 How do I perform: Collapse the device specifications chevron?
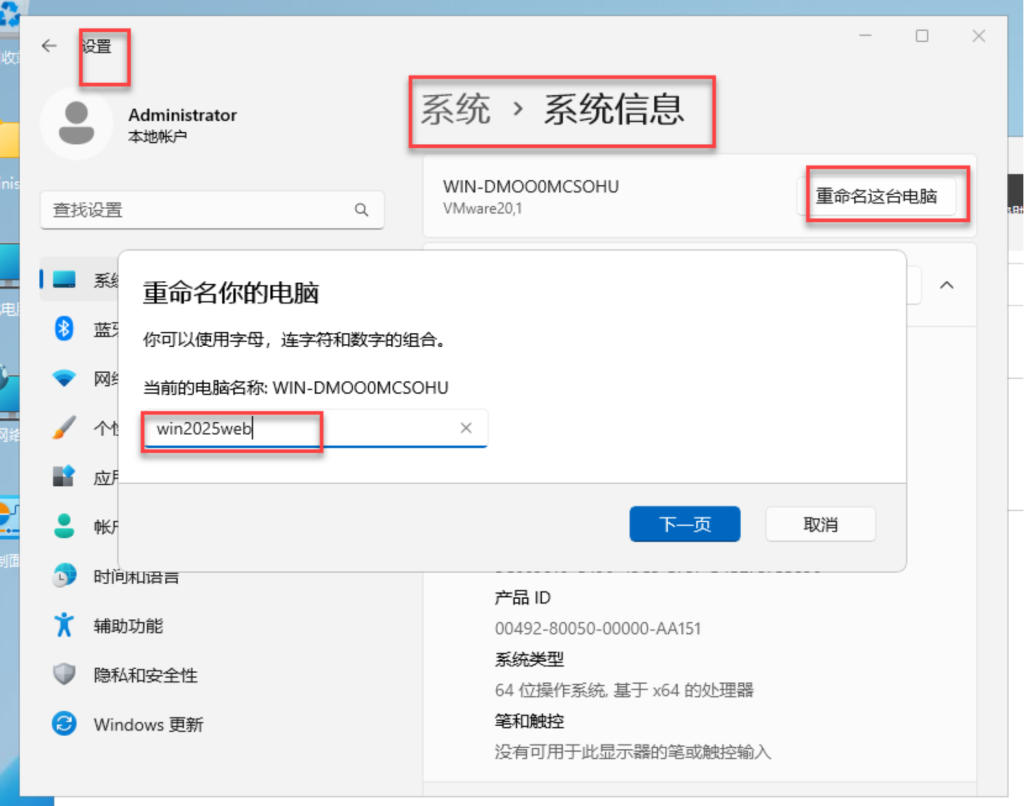(946, 285)
